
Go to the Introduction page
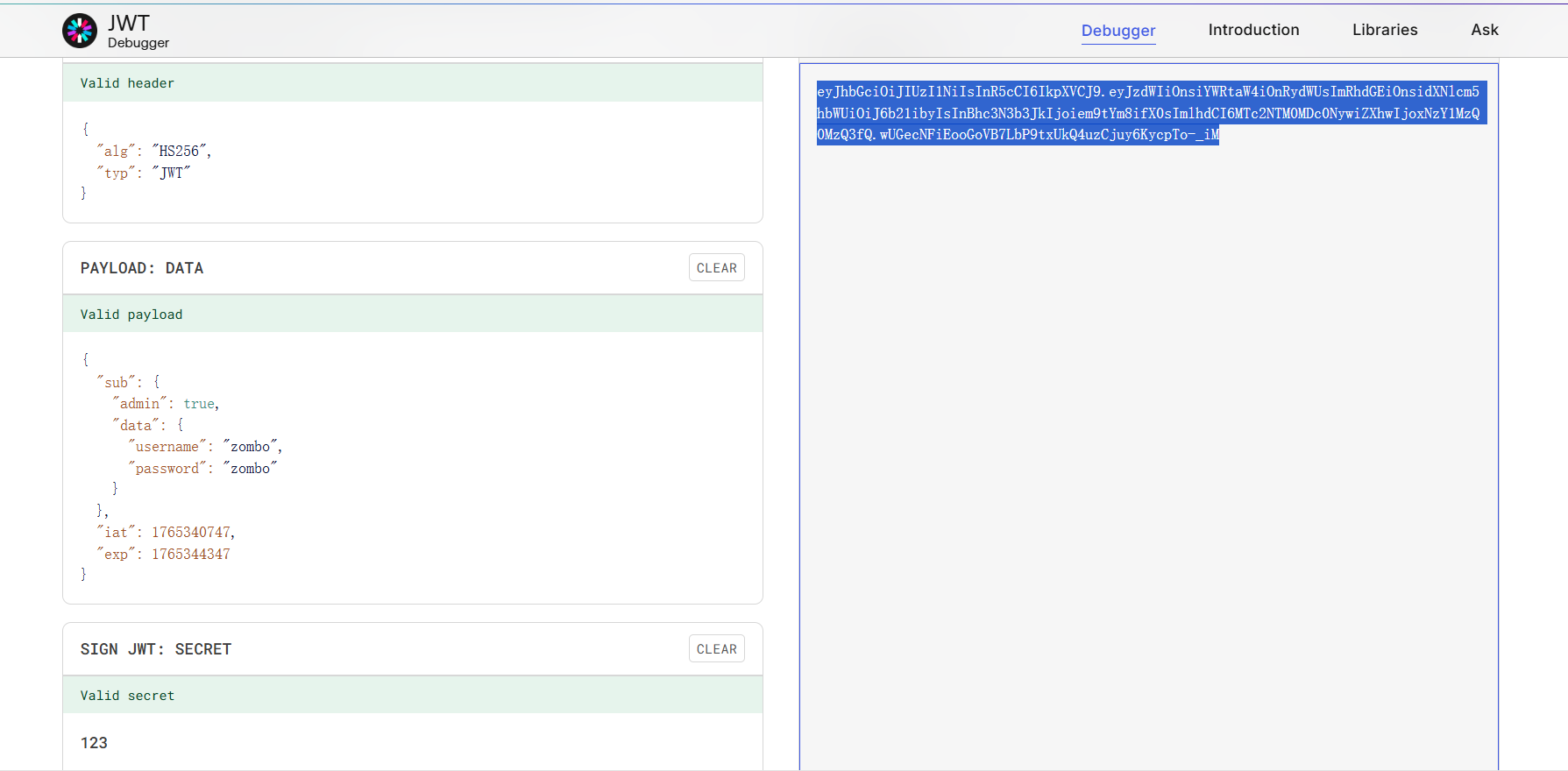[1253, 30]
